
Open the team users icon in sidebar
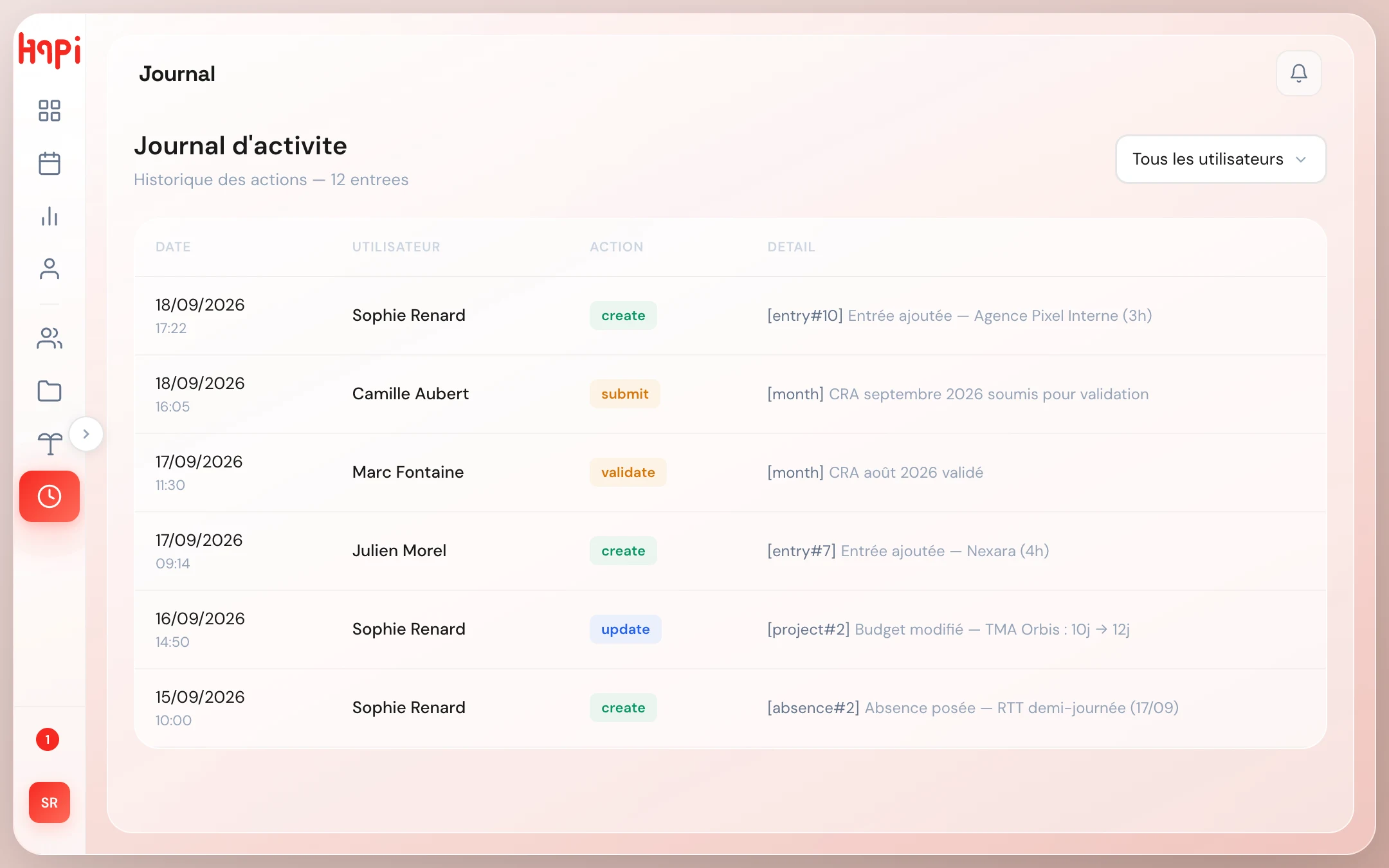point(50,338)
